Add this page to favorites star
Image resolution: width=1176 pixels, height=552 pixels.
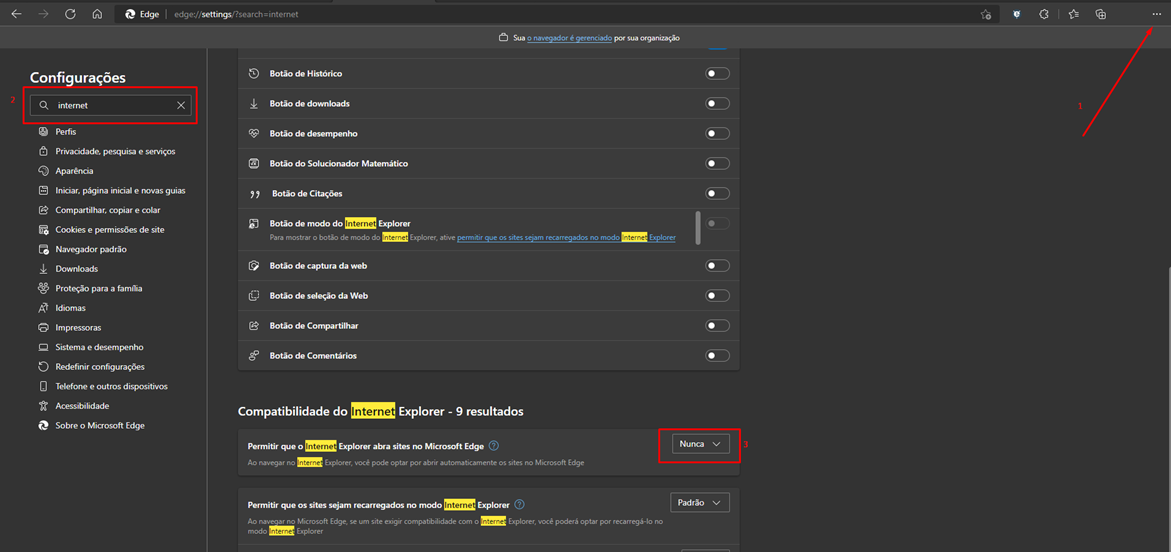(986, 14)
